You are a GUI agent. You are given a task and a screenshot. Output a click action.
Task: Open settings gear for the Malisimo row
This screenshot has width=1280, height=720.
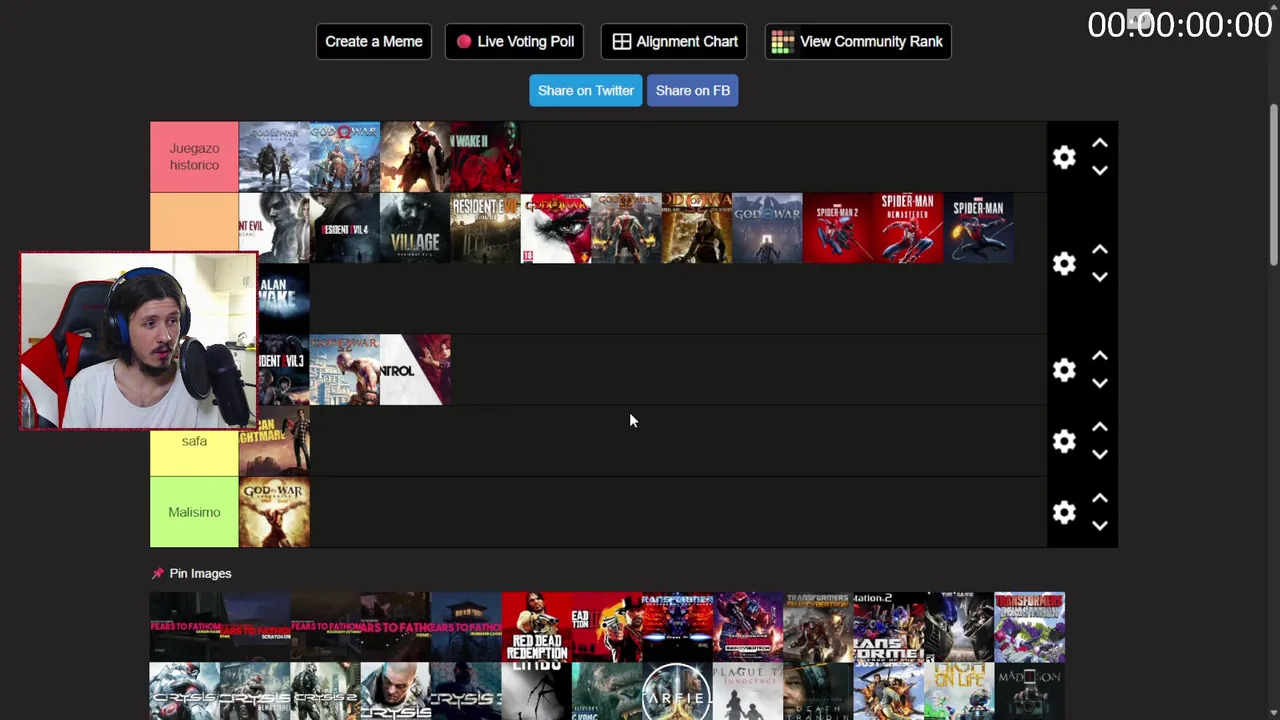1064,512
